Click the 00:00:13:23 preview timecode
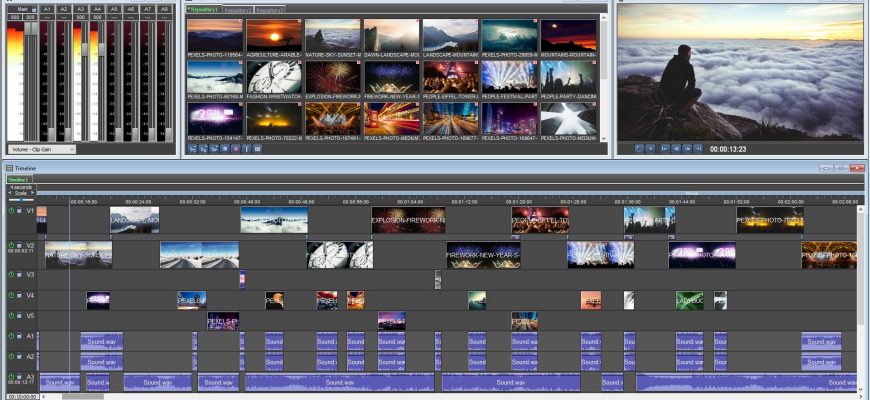This screenshot has width=870, height=400. pos(727,149)
